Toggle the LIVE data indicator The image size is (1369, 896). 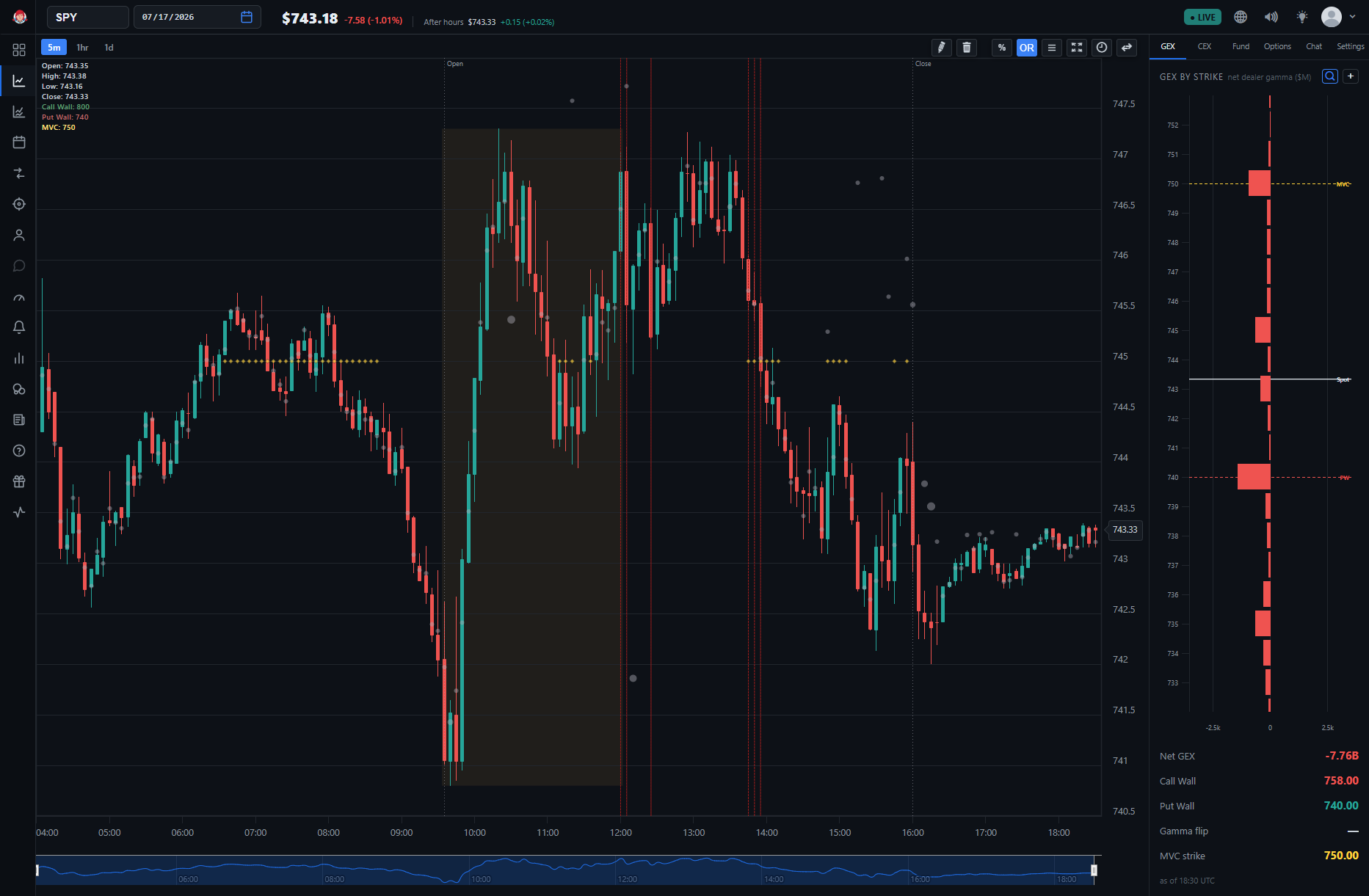[1202, 17]
